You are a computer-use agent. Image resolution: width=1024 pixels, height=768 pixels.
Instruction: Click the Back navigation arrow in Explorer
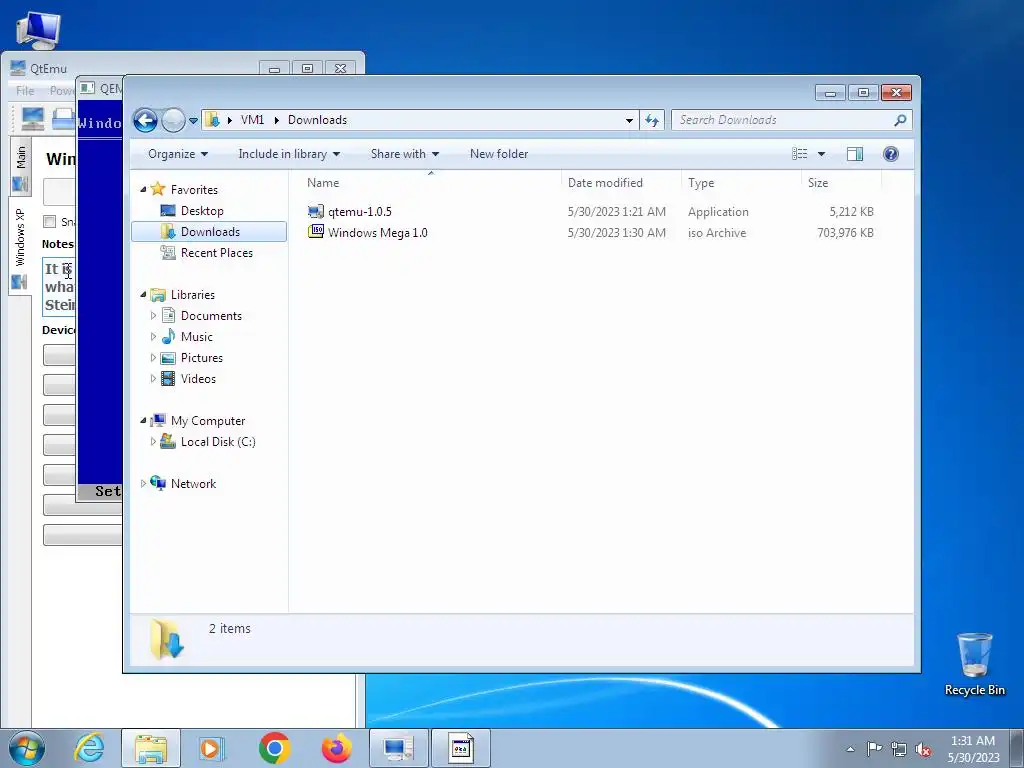[x=145, y=120]
